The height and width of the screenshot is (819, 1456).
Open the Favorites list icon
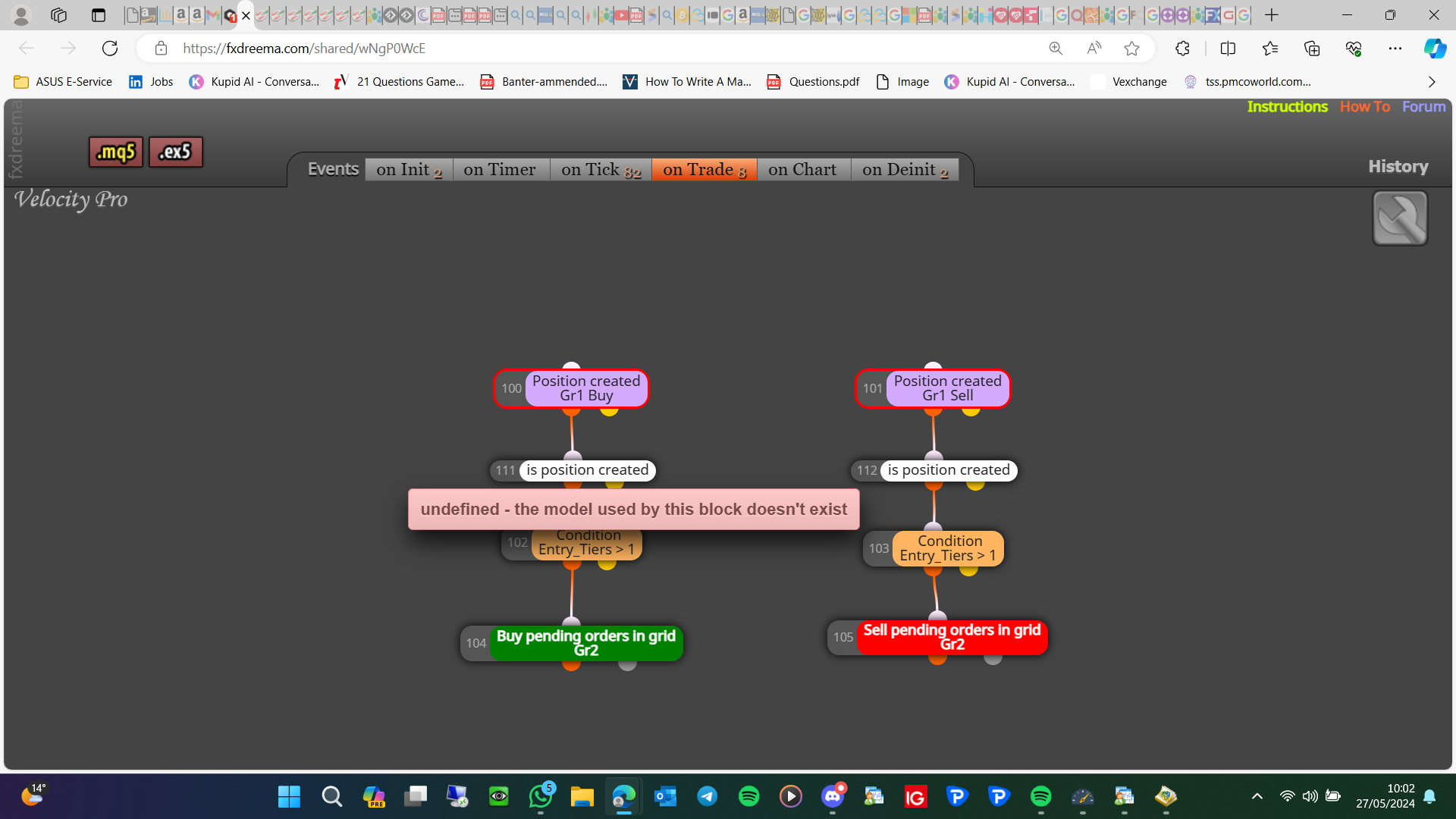pos(1270,49)
